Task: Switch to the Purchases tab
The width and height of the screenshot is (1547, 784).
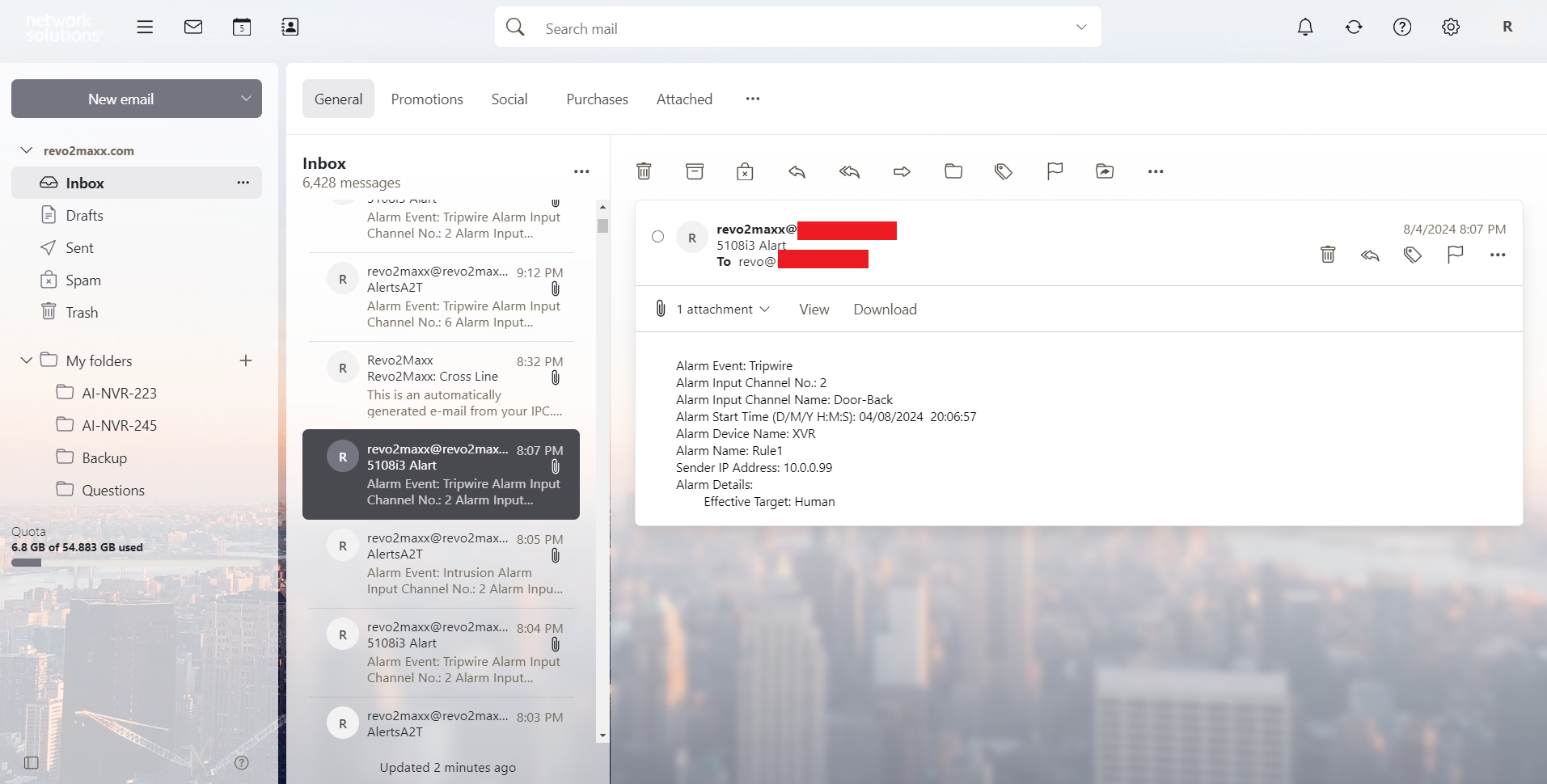Action: coord(597,99)
